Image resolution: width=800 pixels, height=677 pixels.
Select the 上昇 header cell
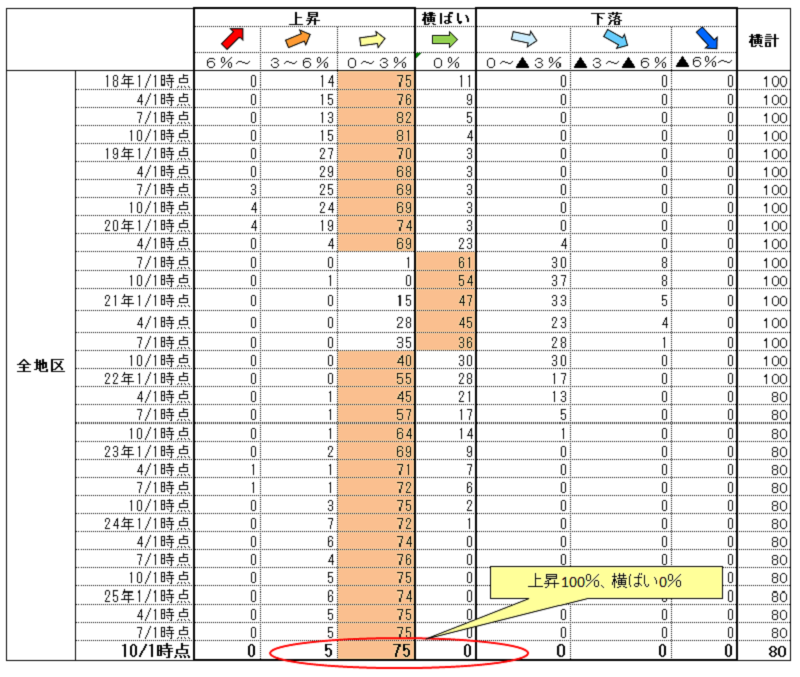click(x=303, y=16)
